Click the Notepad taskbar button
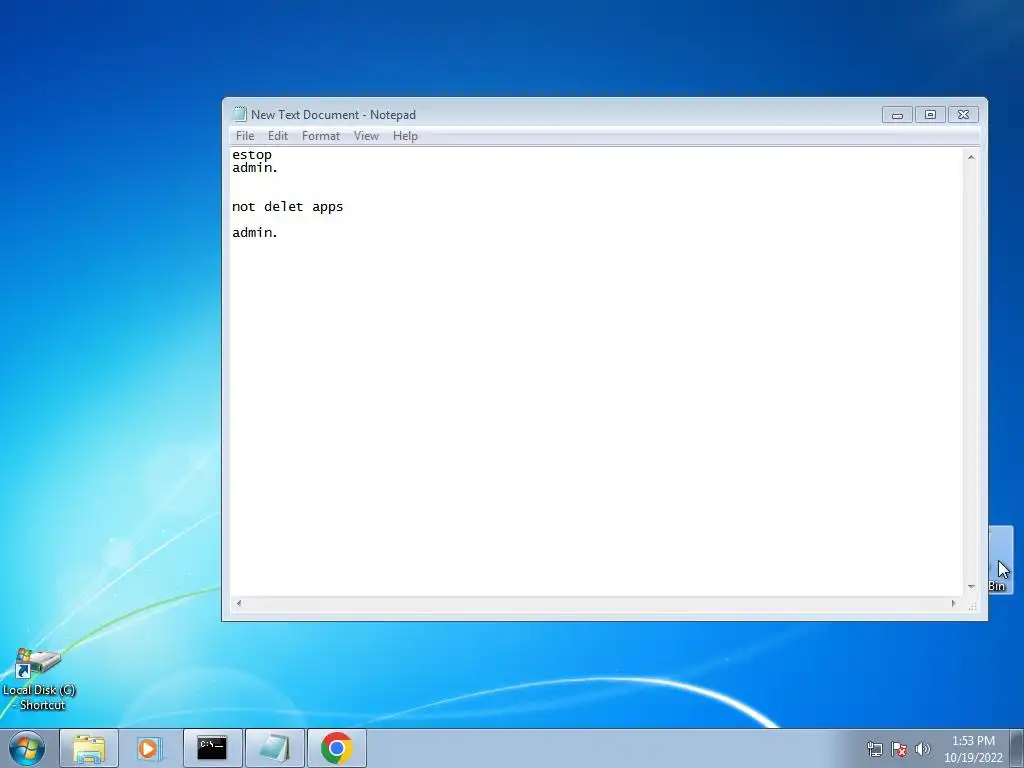The height and width of the screenshot is (768, 1024). (274, 748)
